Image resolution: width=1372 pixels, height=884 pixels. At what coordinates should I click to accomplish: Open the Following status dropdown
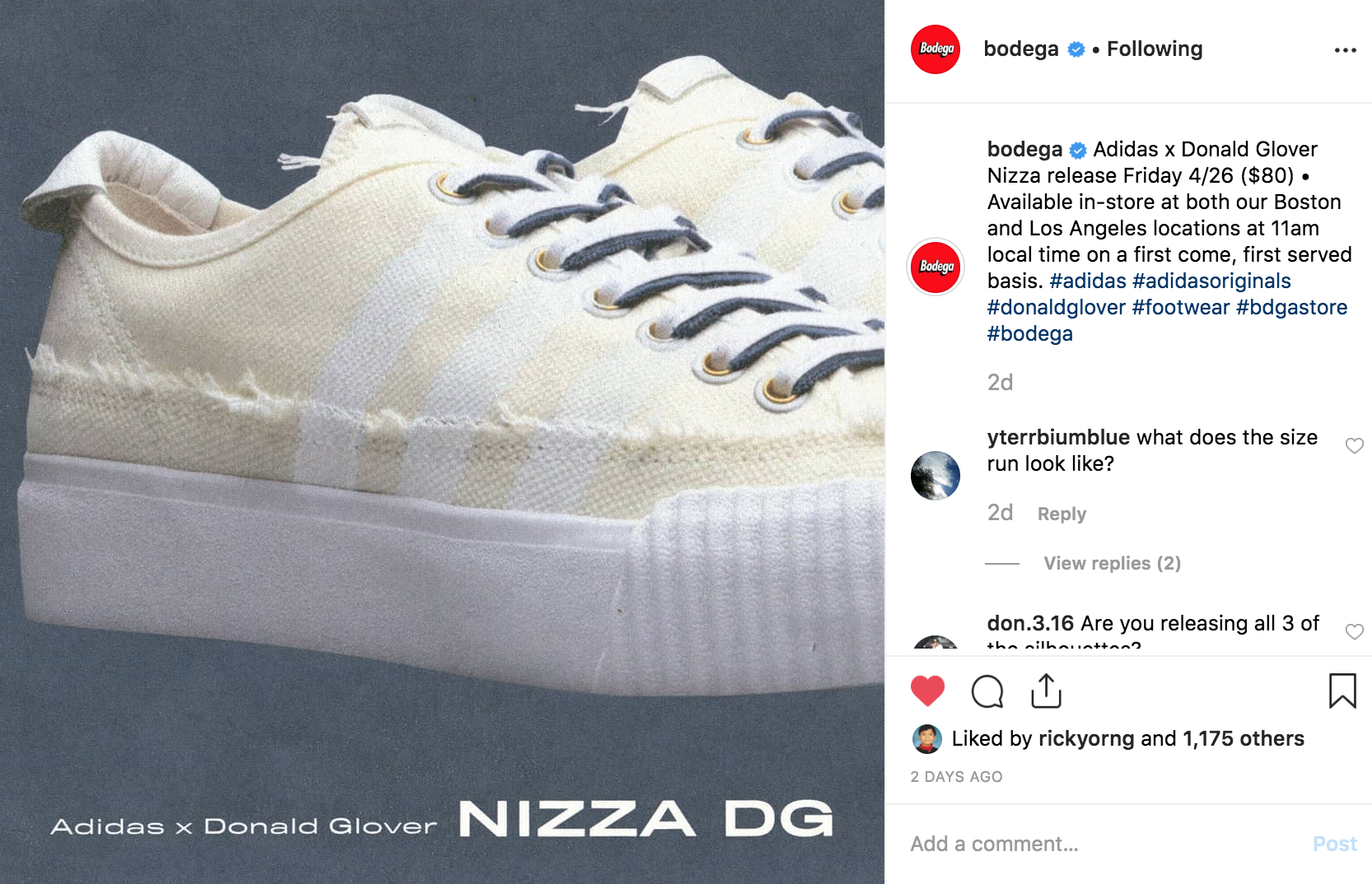1155,49
